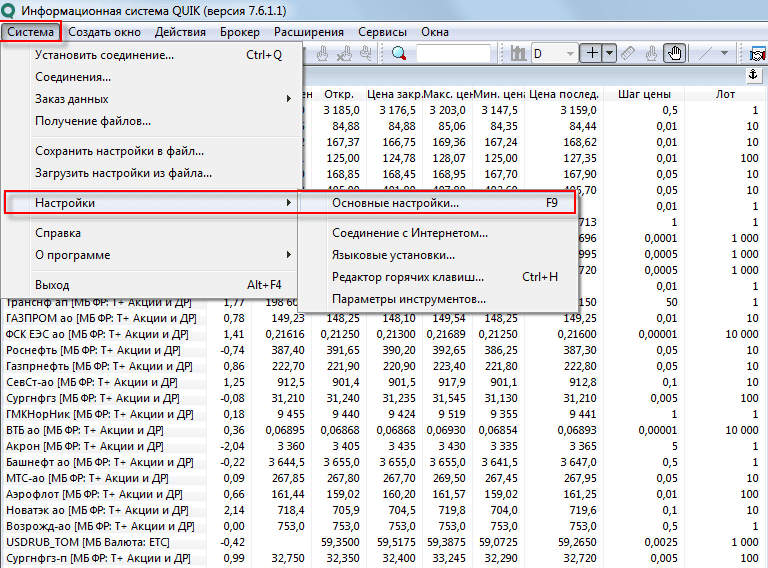Select the Аэрофлот row name
This screenshot has height=568, width=768.
94,495
